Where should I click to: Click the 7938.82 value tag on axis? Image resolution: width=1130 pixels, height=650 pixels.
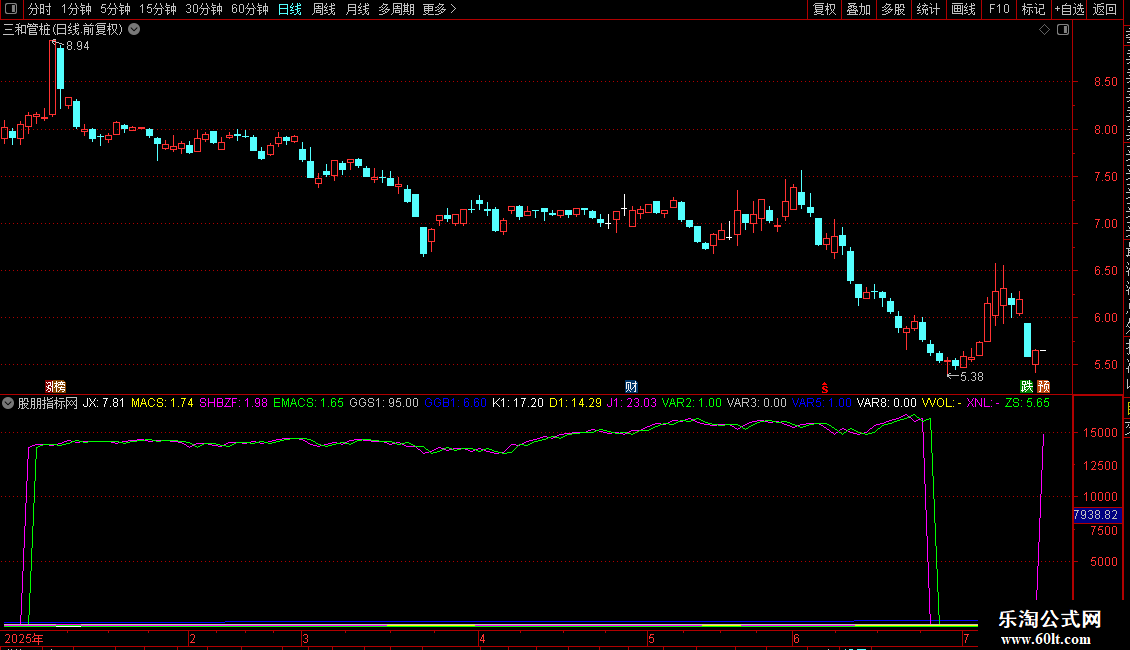click(x=1095, y=515)
